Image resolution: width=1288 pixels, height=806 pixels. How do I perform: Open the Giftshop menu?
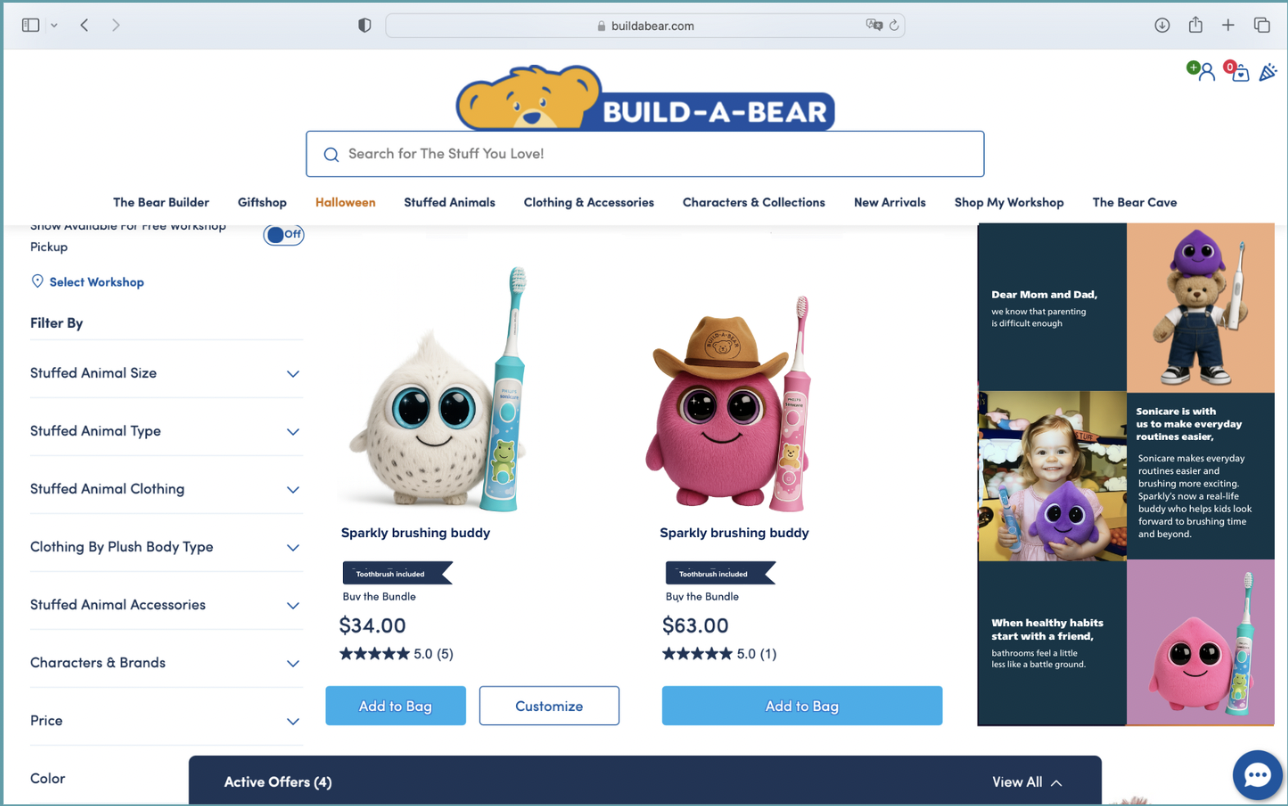point(262,202)
